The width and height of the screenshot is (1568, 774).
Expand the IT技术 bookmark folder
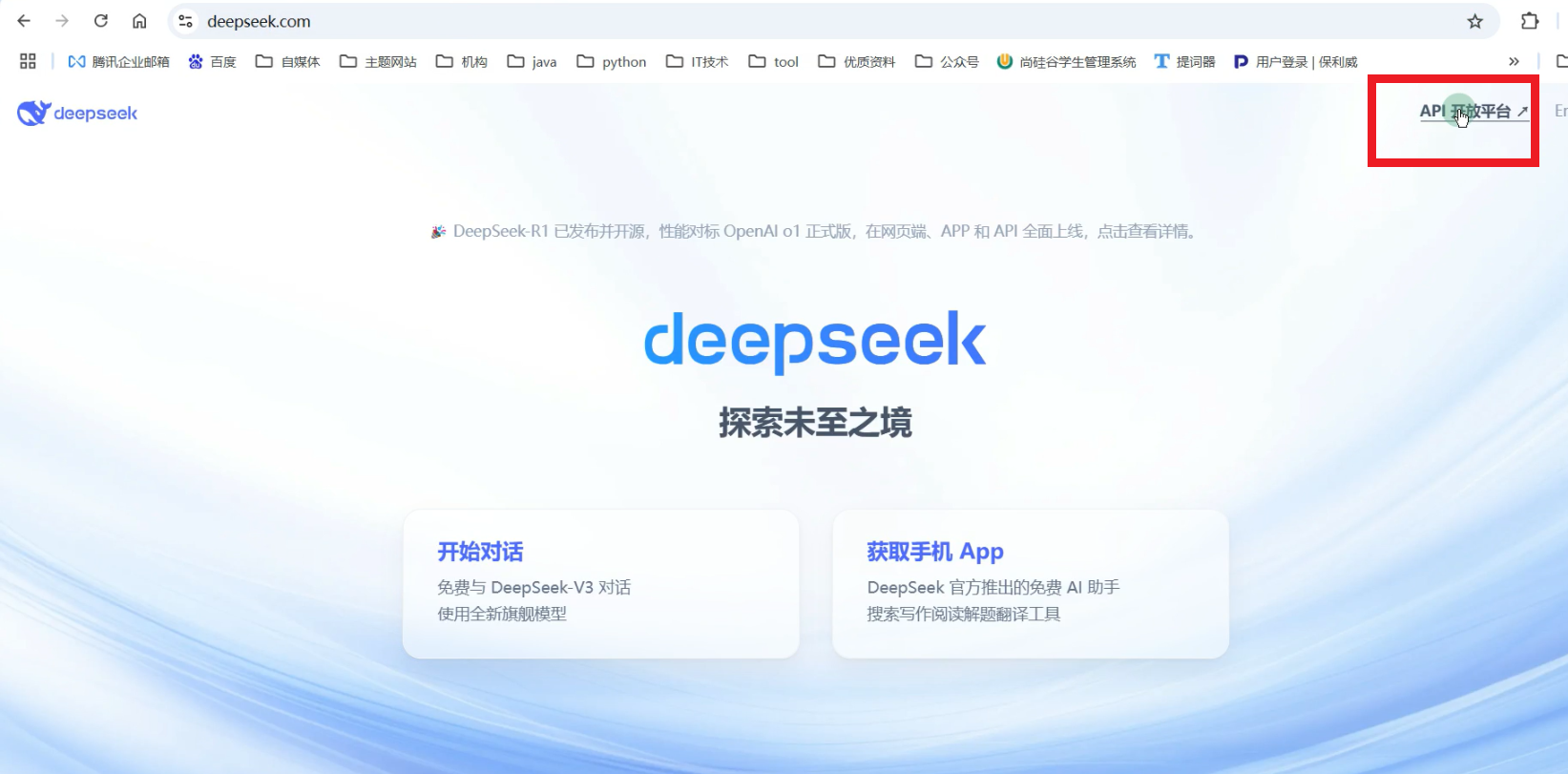point(697,61)
